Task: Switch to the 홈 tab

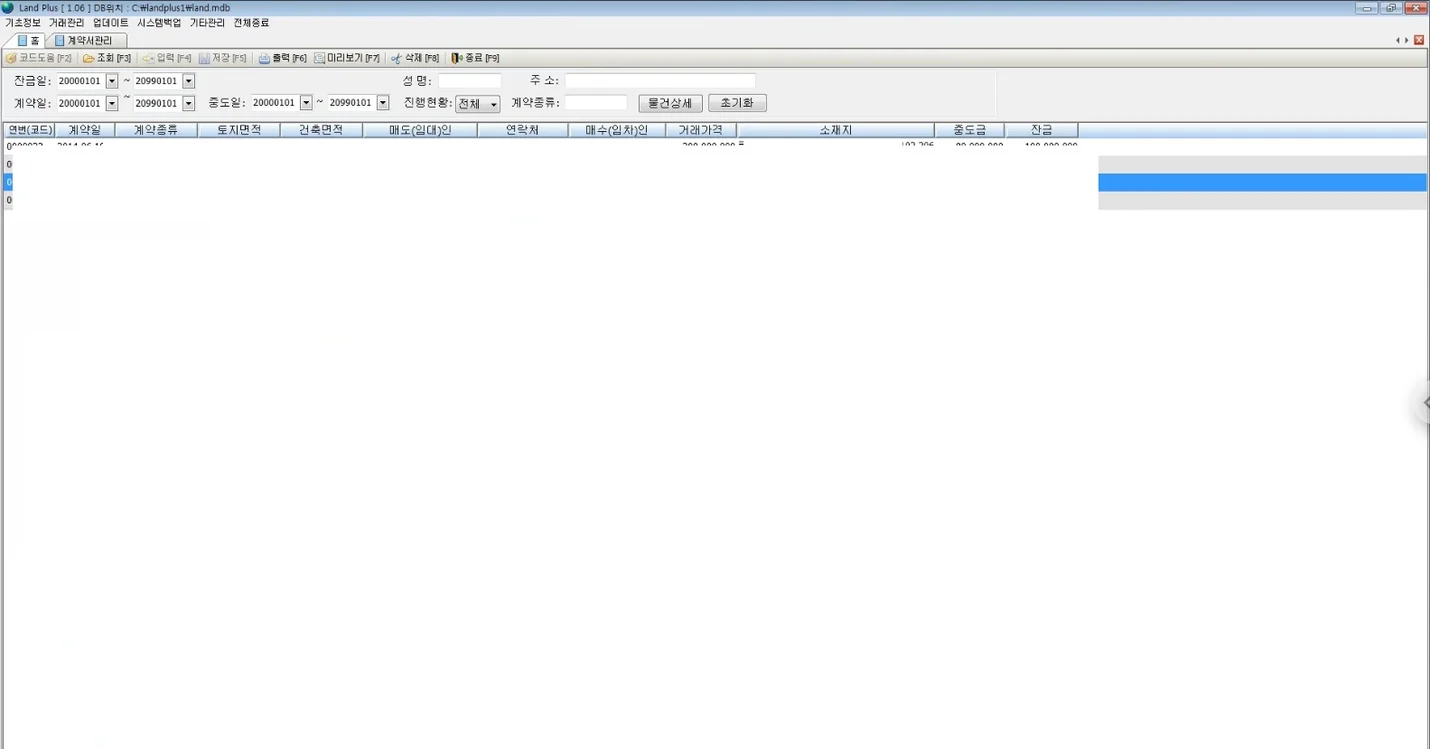Action: tap(29, 41)
